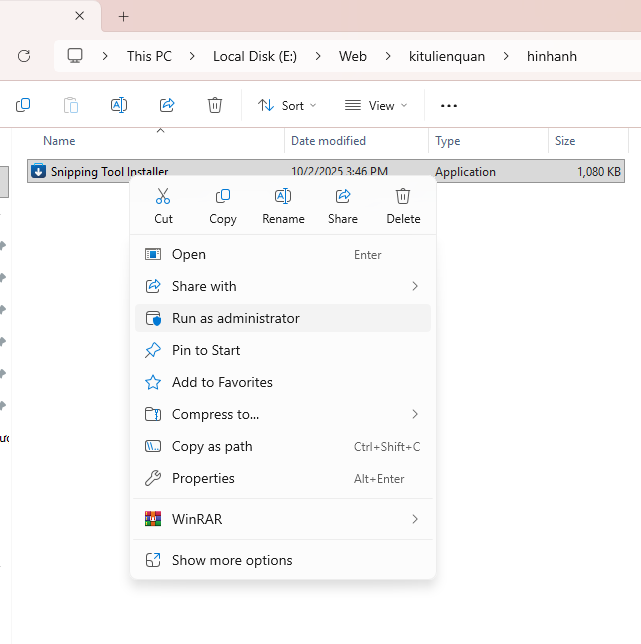This screenshot has height=644, width=641.
Task: Click the PC monitor icon in address bar
Action: click(x=75, y=56)
